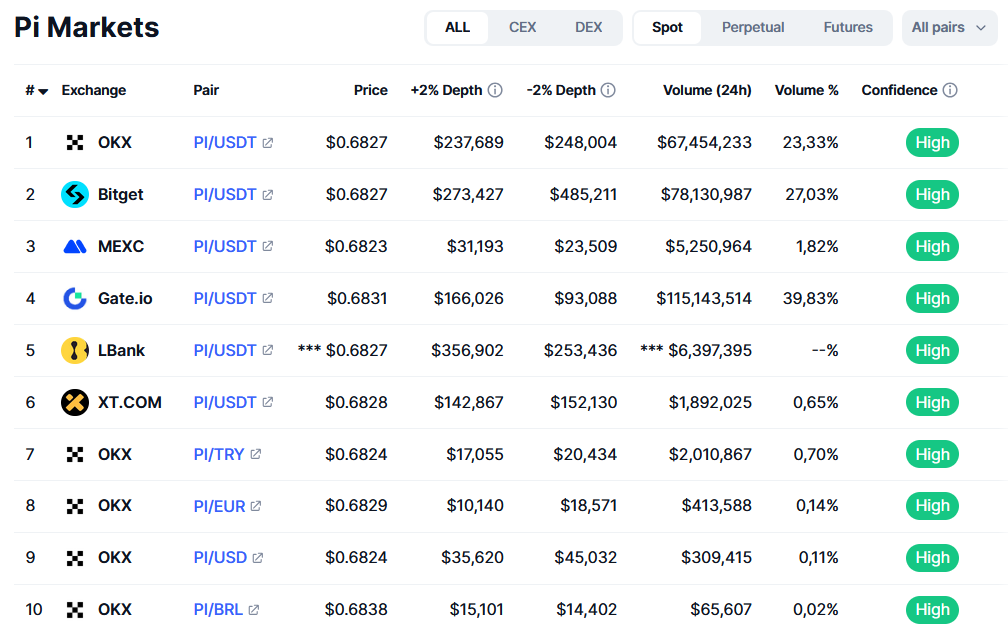Click the Gate.io exchange name

(125, 298)
